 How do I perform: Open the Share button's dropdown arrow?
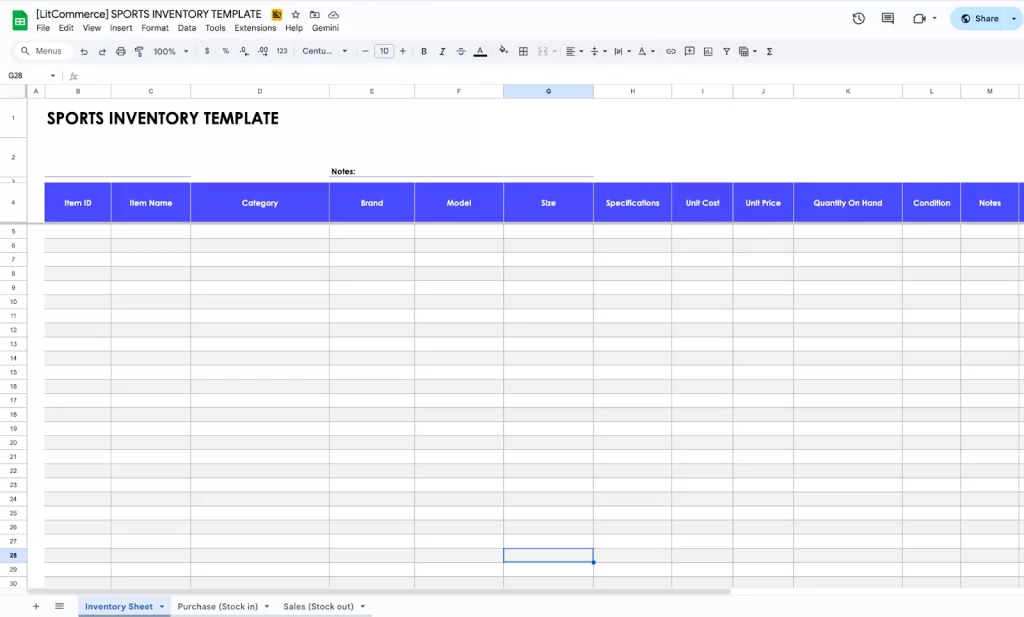(x=1013, y=18)
